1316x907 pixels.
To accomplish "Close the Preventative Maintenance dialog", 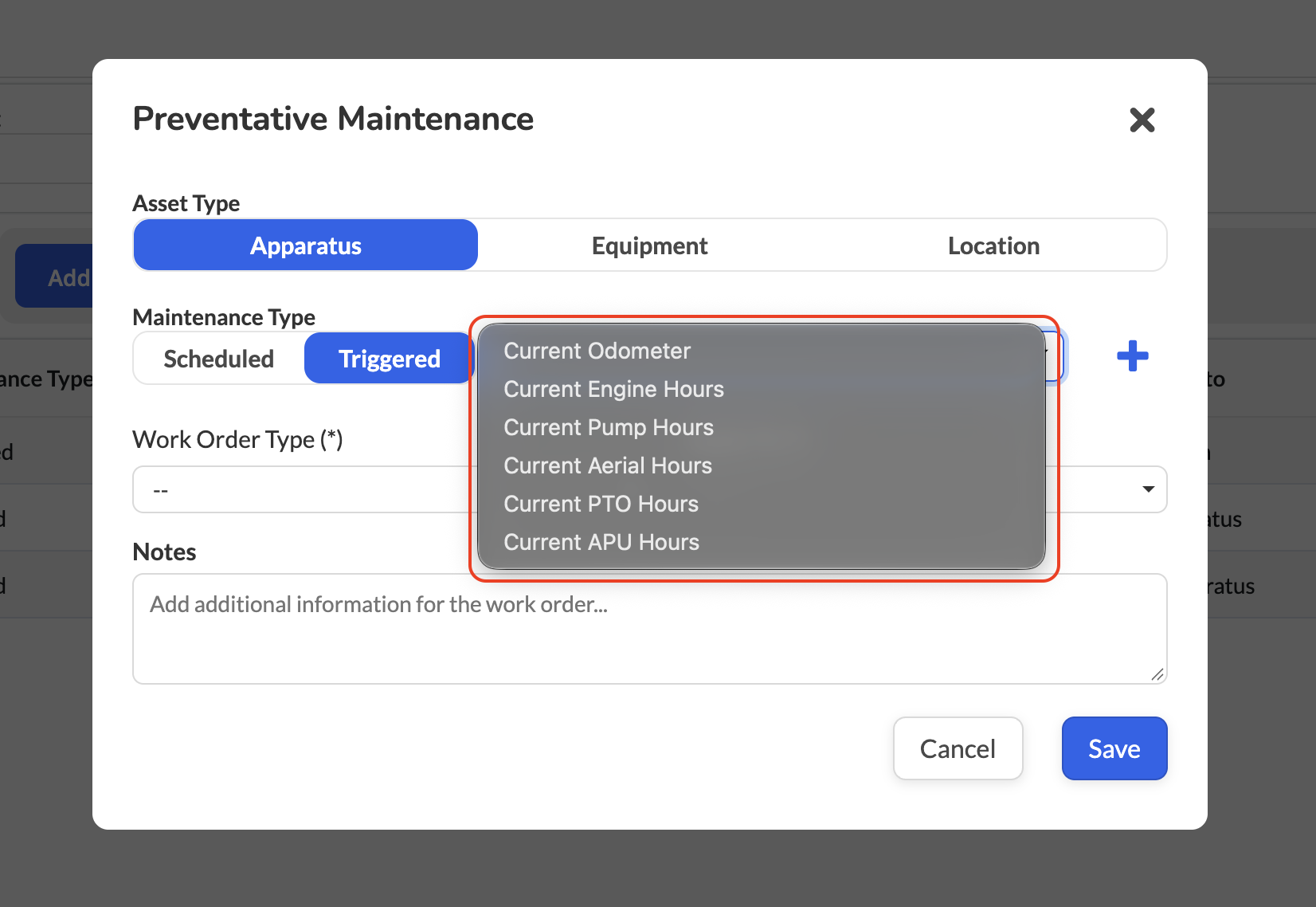I will [1142, 120].
